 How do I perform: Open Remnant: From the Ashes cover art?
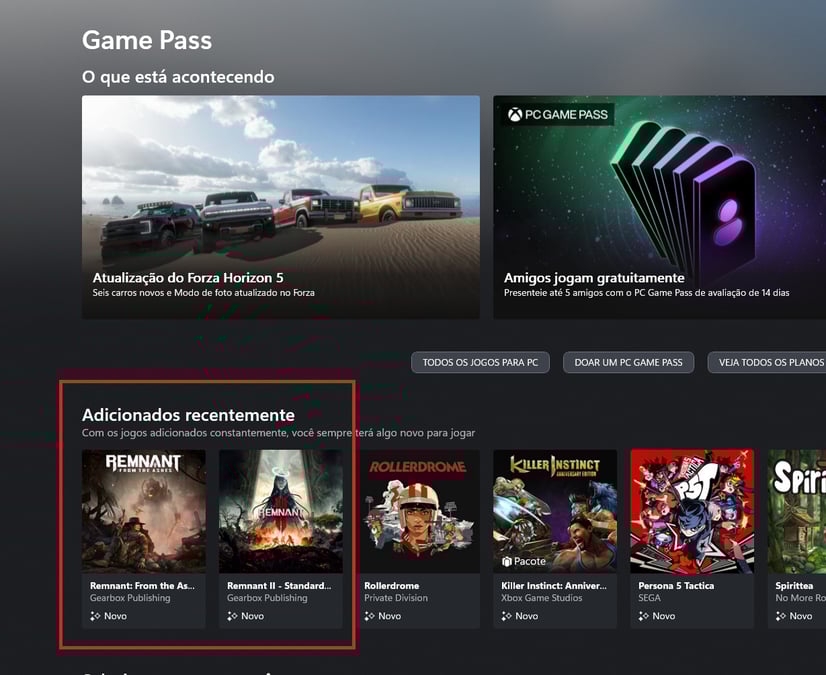144,511
